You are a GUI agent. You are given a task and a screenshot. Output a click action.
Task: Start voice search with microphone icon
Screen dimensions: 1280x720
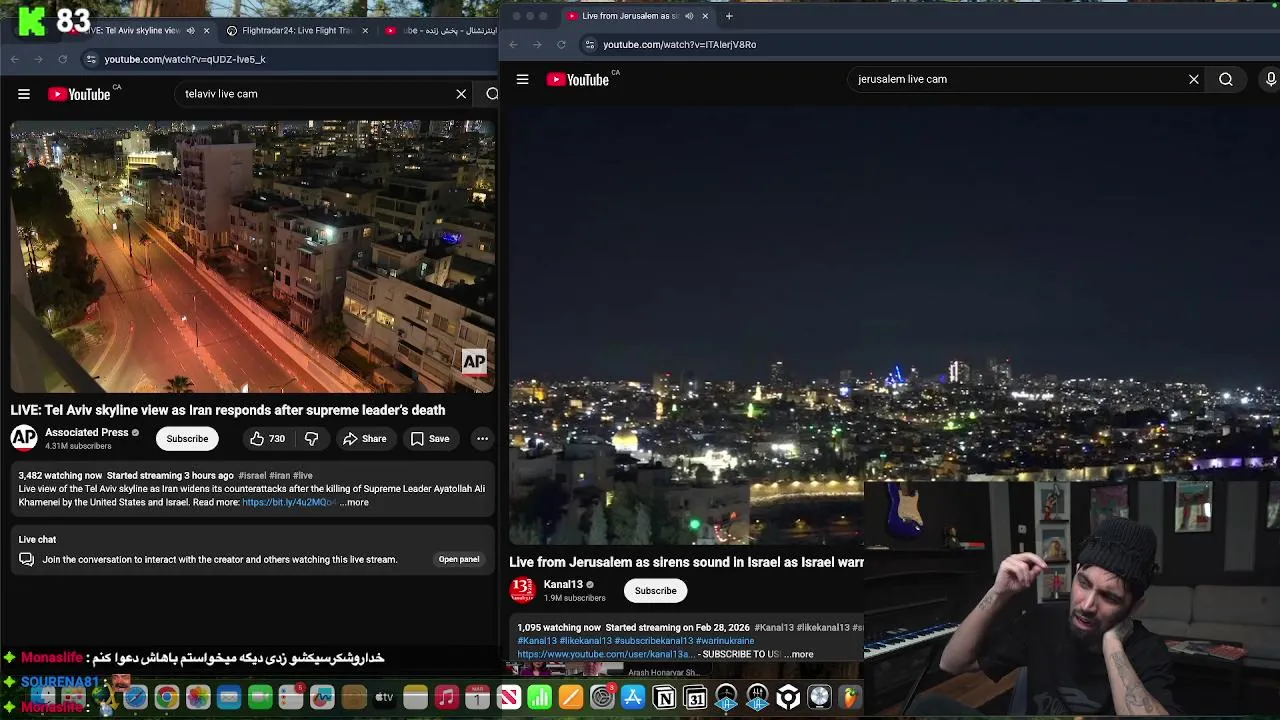click(x=1270, y=79)
